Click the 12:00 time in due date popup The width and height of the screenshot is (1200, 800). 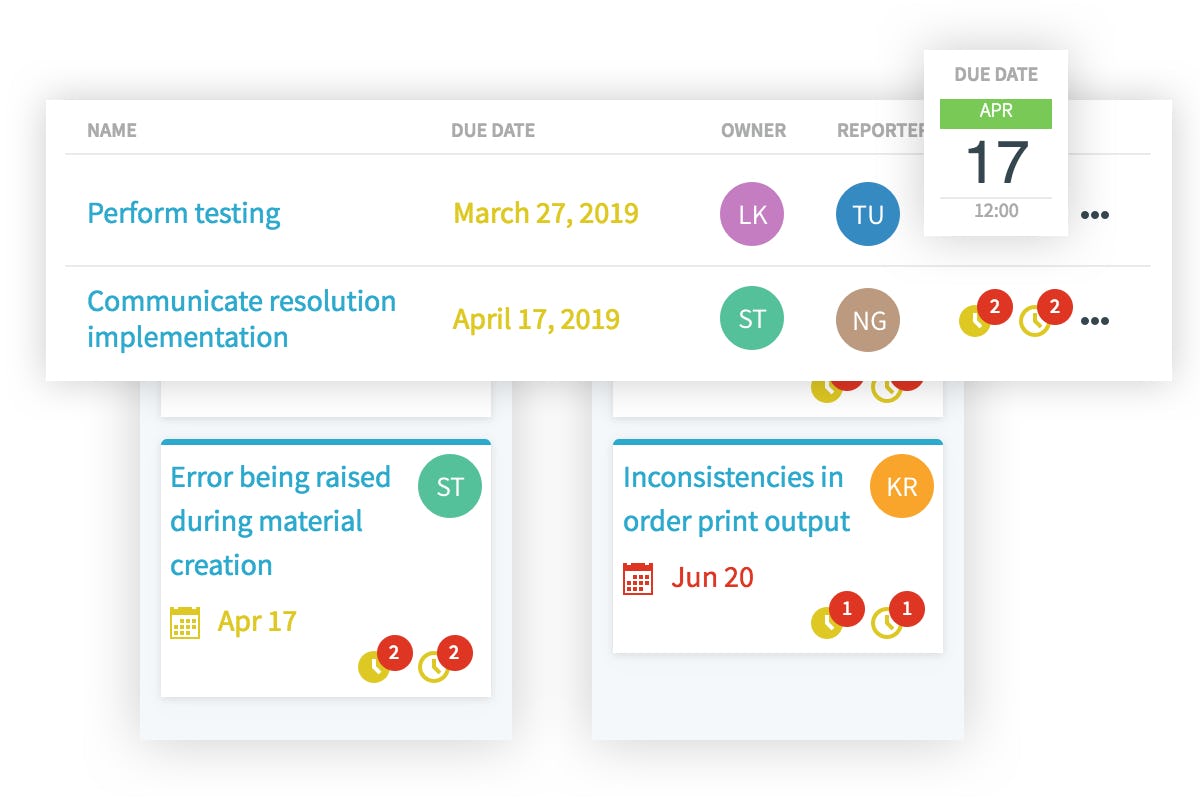(x=996, y=211)
